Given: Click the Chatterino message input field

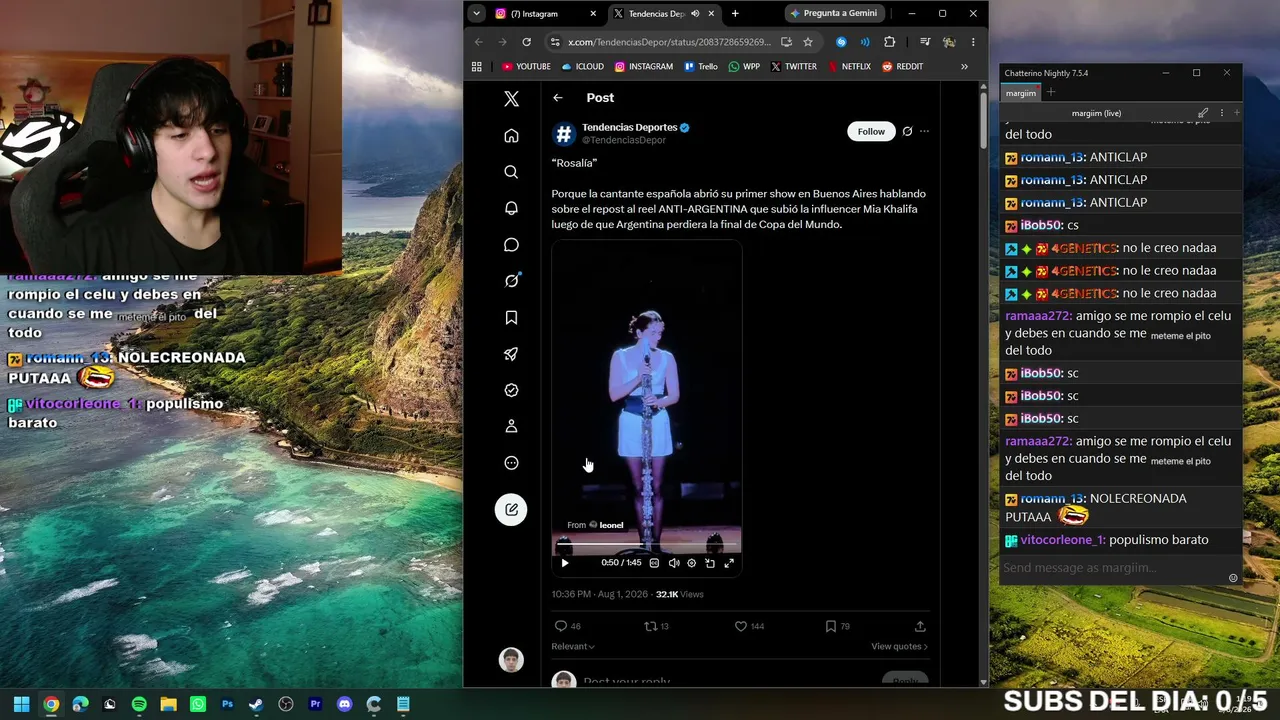Looking at the screenshot, I should [x=1113, y=568].
